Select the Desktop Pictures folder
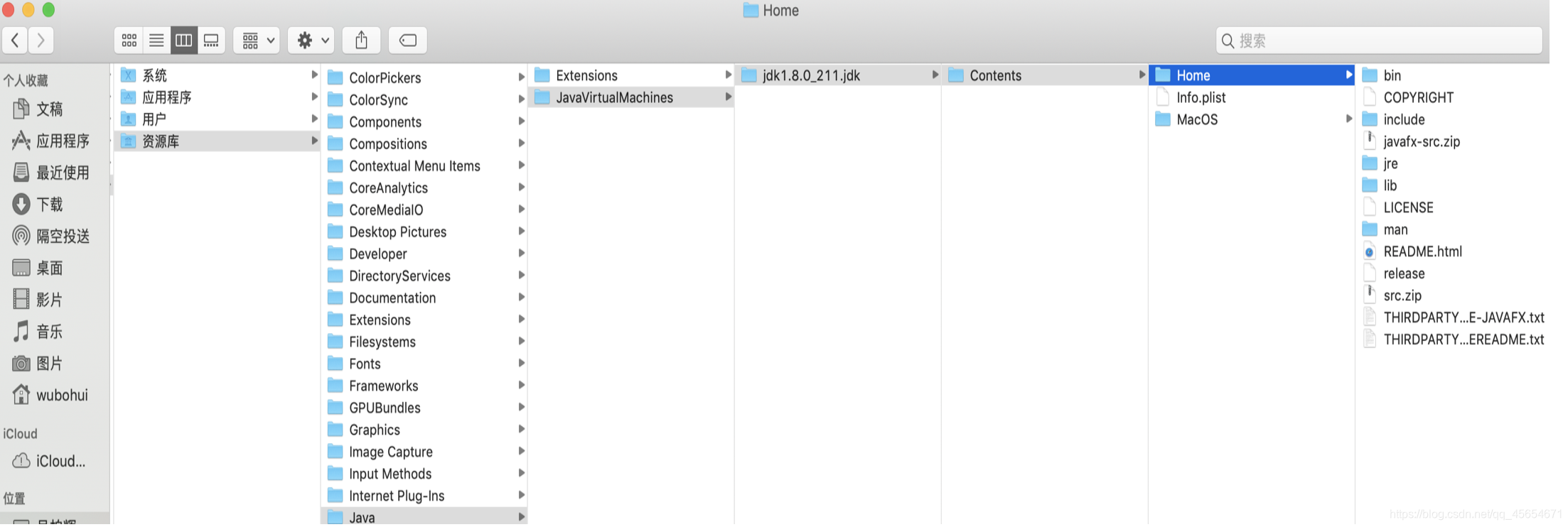Viewport: 1568px width, 527px height. (424, 232)
